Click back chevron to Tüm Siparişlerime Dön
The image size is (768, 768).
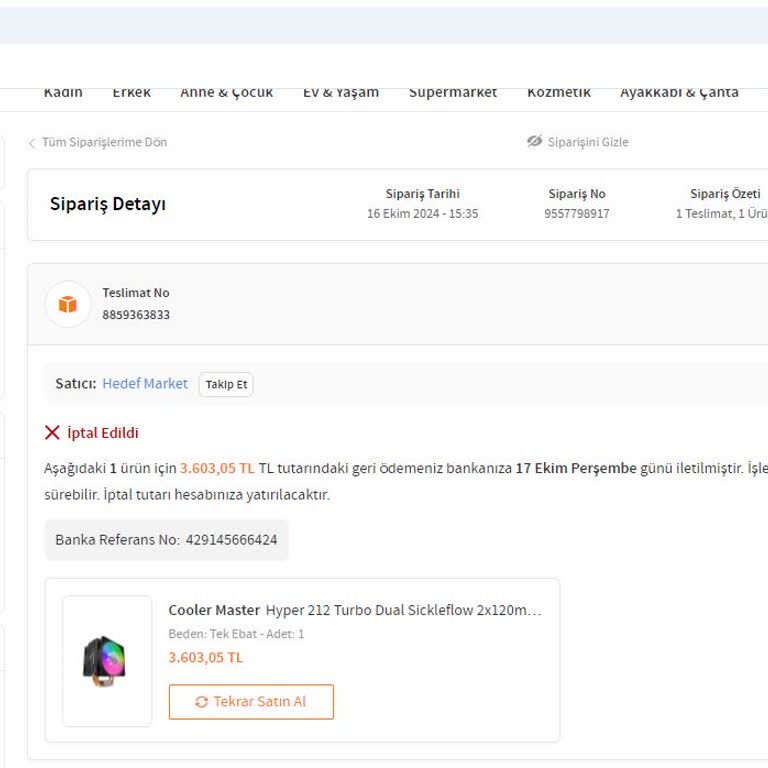tap(32, 143)
